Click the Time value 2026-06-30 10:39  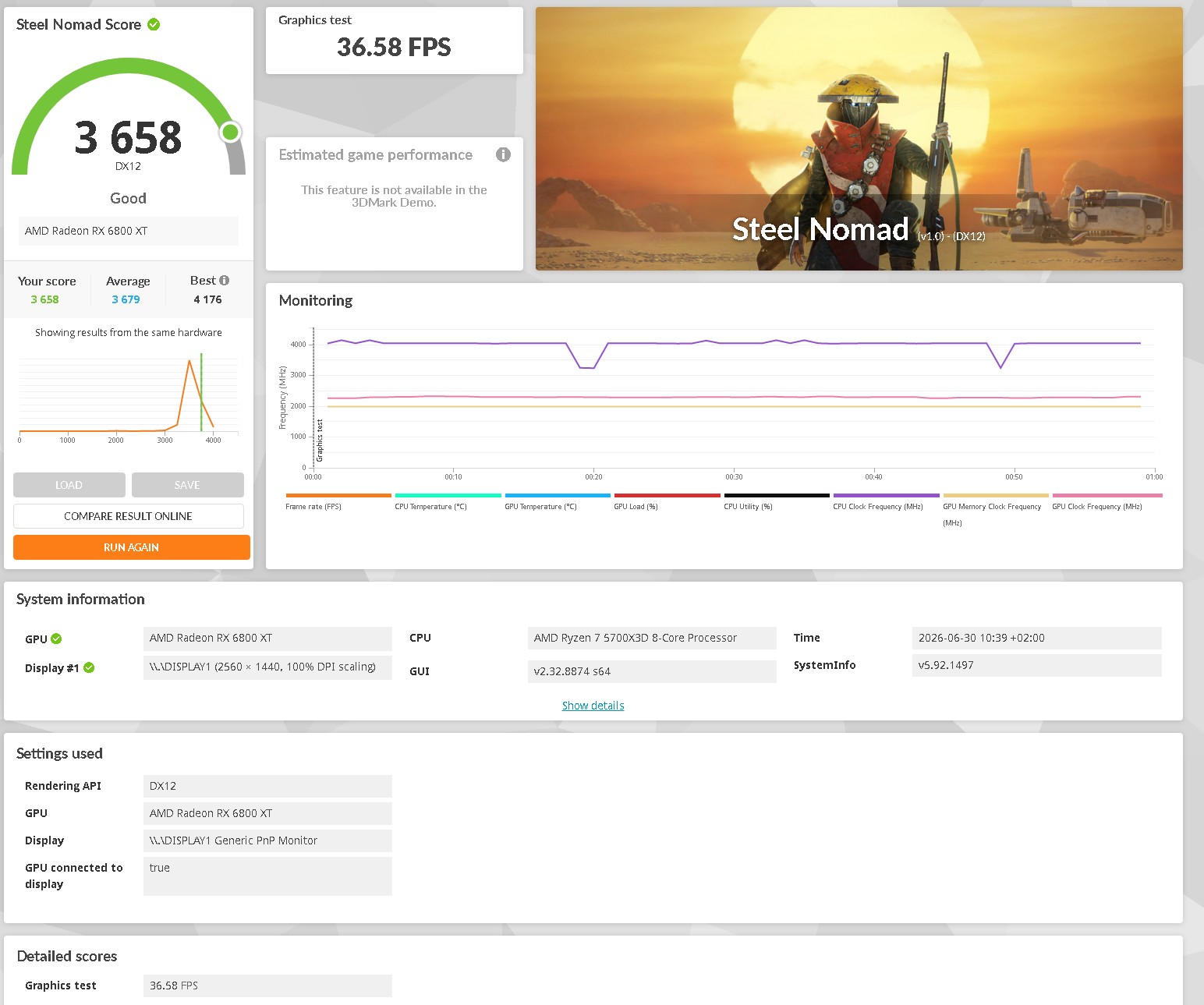pos(1036,638)
